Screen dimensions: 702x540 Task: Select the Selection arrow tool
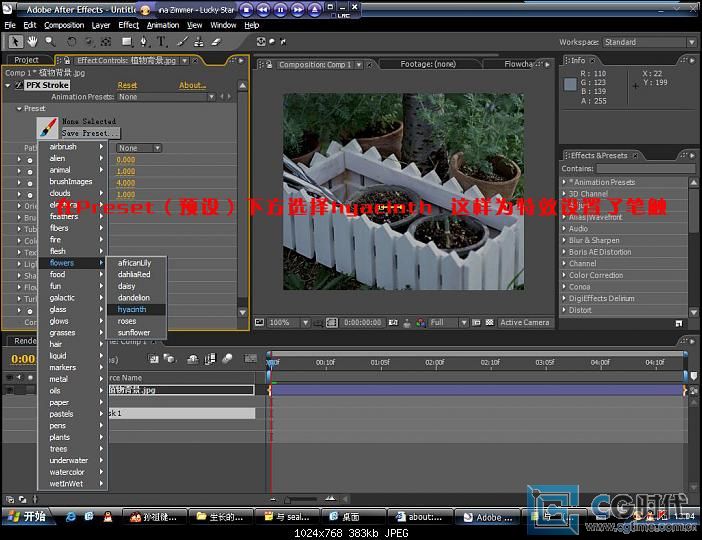[x=15, y=42]
